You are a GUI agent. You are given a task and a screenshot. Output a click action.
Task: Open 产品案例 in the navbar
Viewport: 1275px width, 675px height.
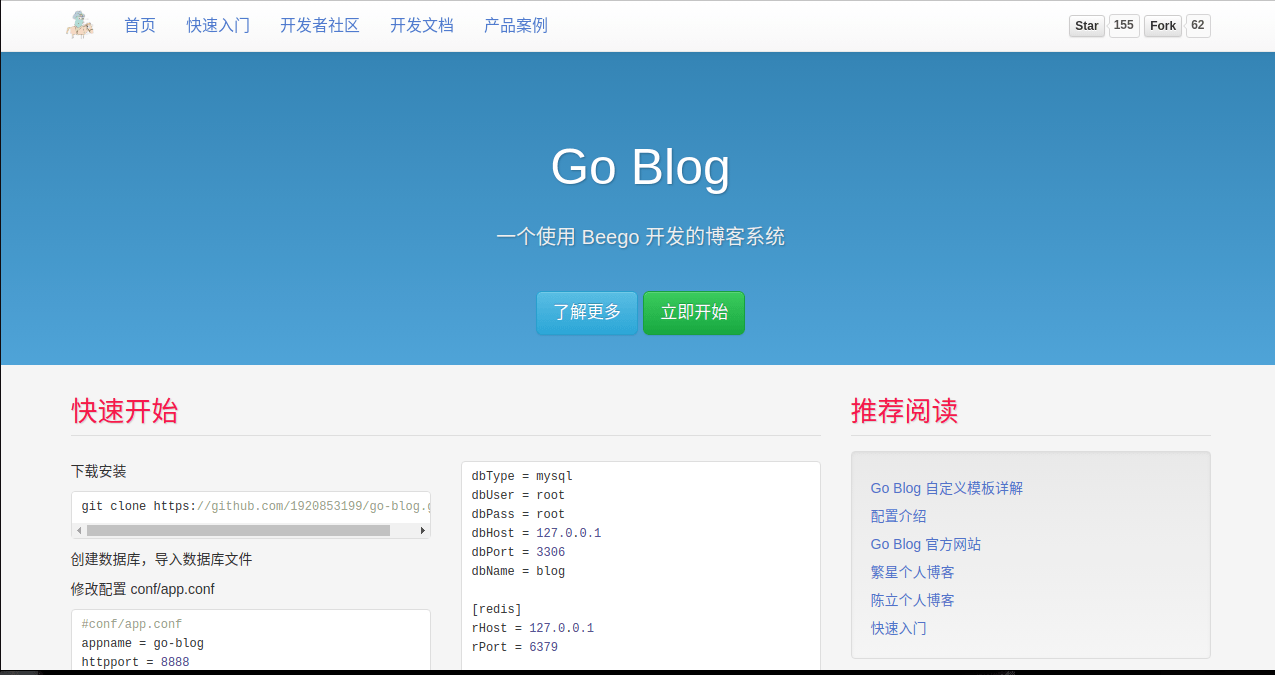[x=516, y=26]
